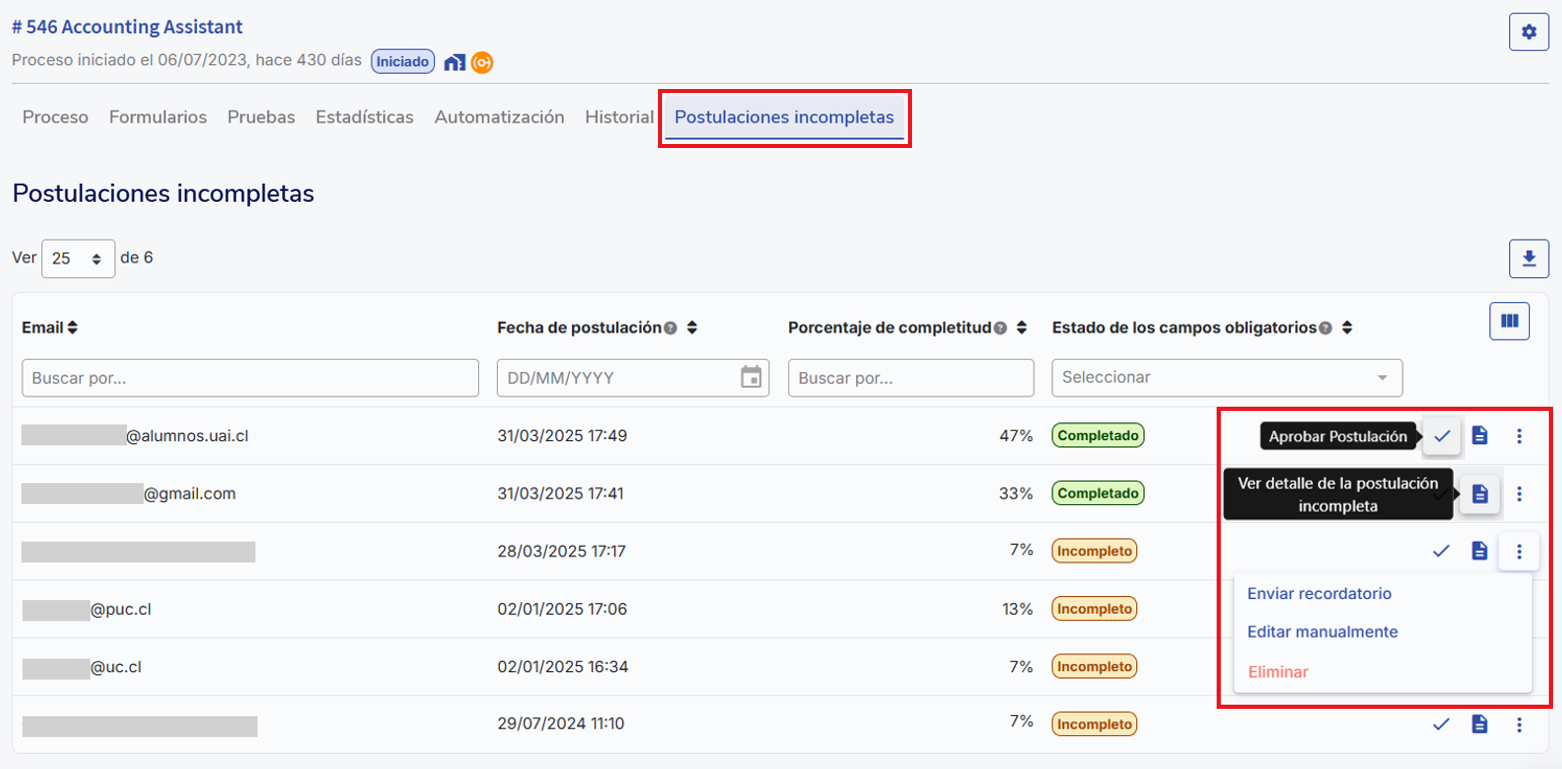Click the download export icon
This screenshot has height=769, width=1562.
coord(1528,259)
